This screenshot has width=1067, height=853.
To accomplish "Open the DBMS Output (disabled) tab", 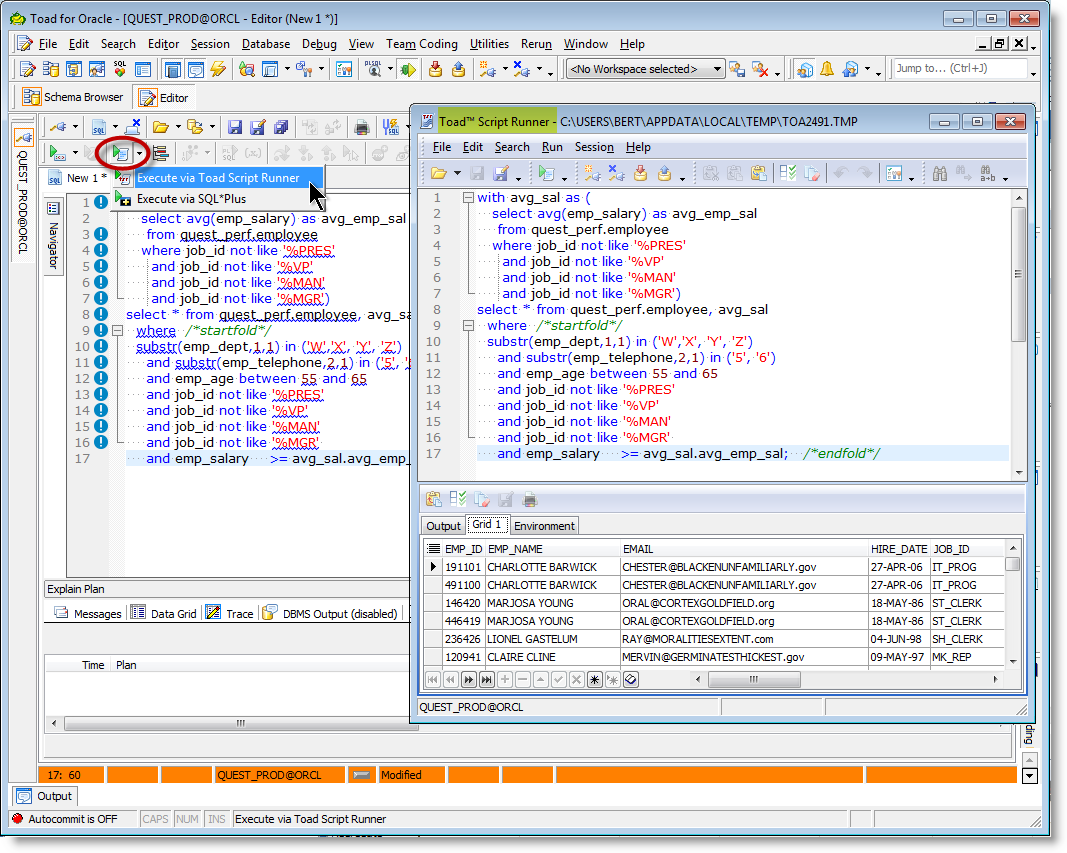I will (x=331, y=613).
